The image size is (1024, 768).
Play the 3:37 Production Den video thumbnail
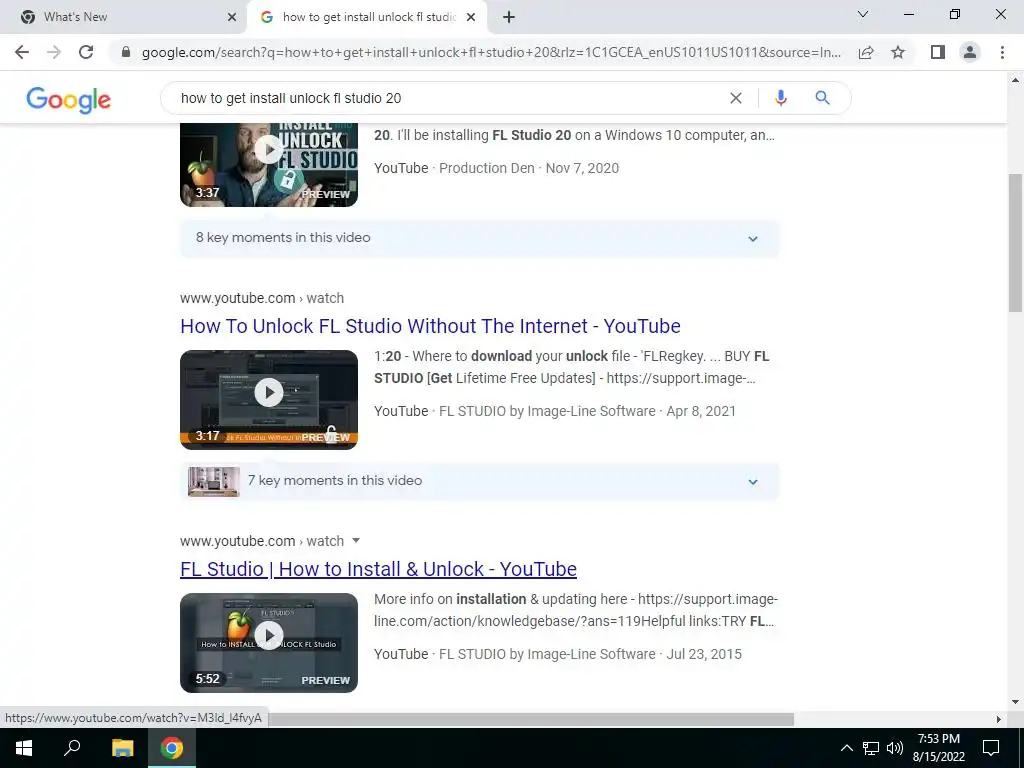(269, 164)
